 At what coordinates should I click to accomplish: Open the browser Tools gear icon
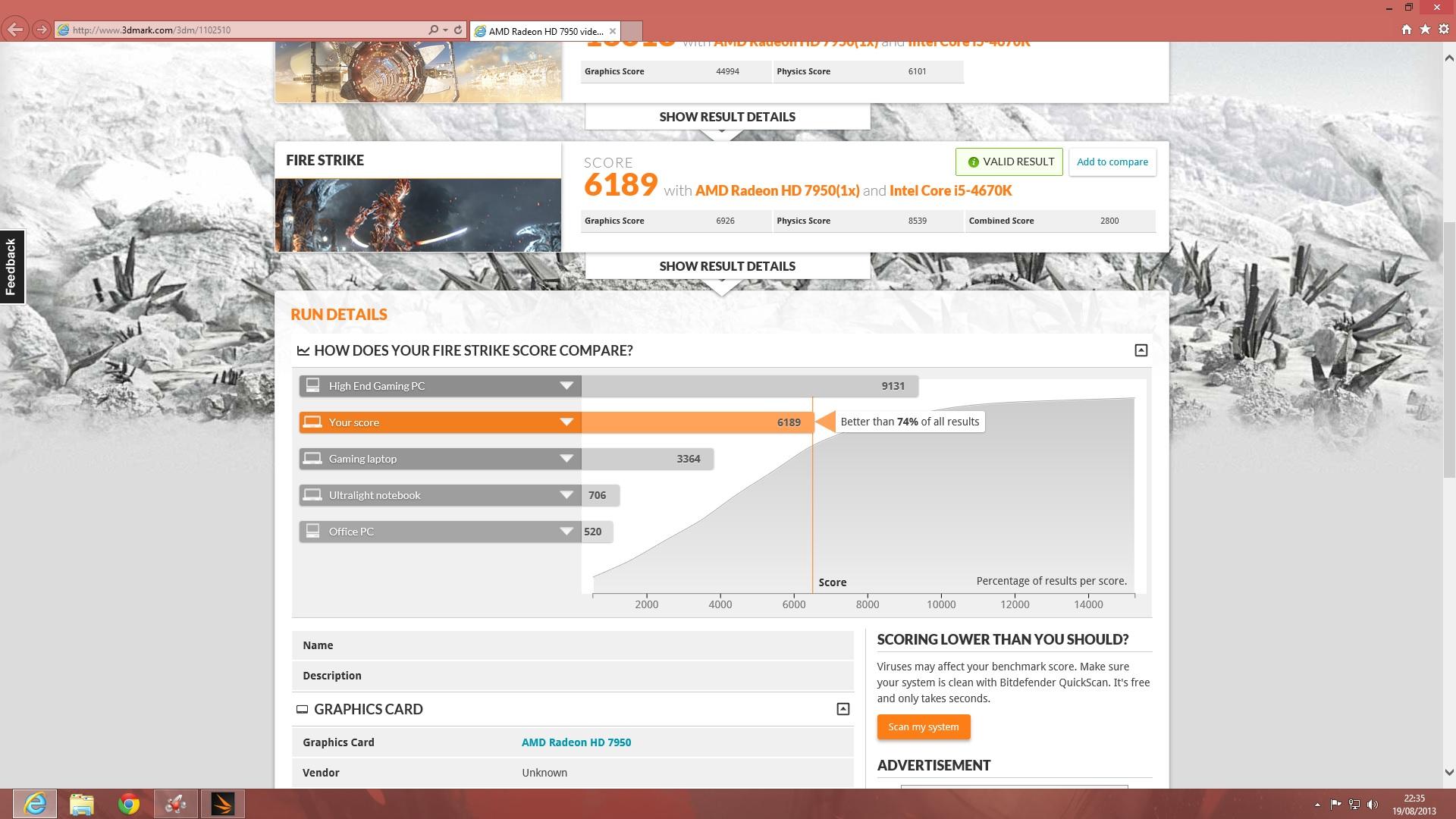(1444, 30)
